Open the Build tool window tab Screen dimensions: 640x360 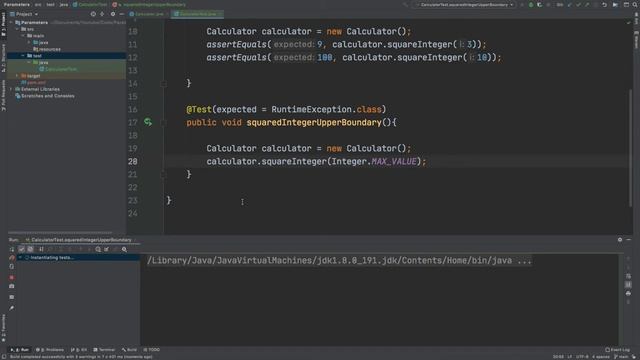coord(129,350)
